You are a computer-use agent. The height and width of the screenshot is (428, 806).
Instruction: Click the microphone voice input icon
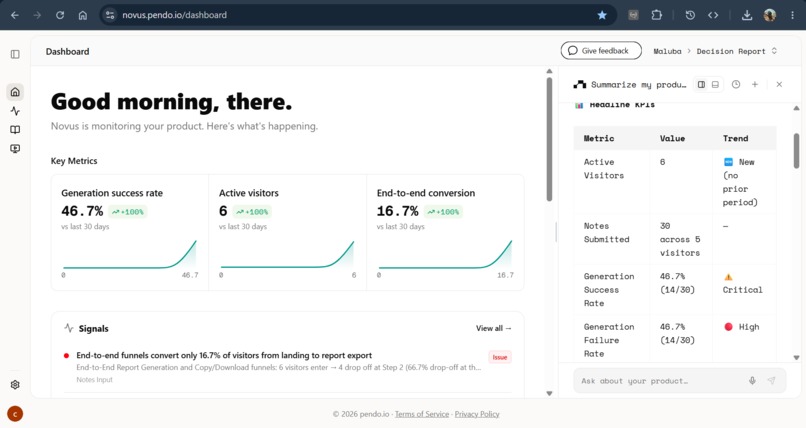752,381
